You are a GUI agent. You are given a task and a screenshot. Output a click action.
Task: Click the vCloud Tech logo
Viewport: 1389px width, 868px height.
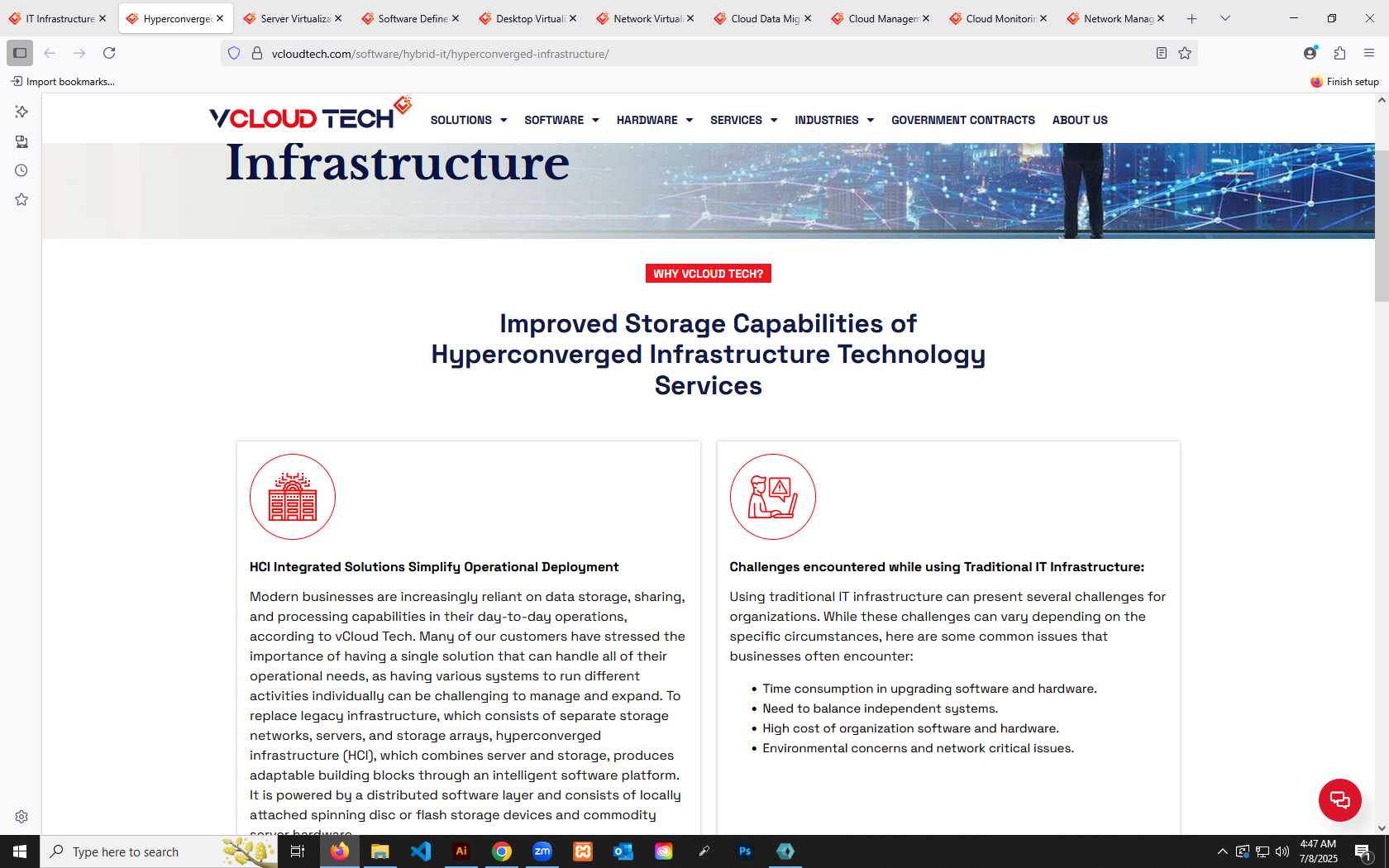point(310,114)
